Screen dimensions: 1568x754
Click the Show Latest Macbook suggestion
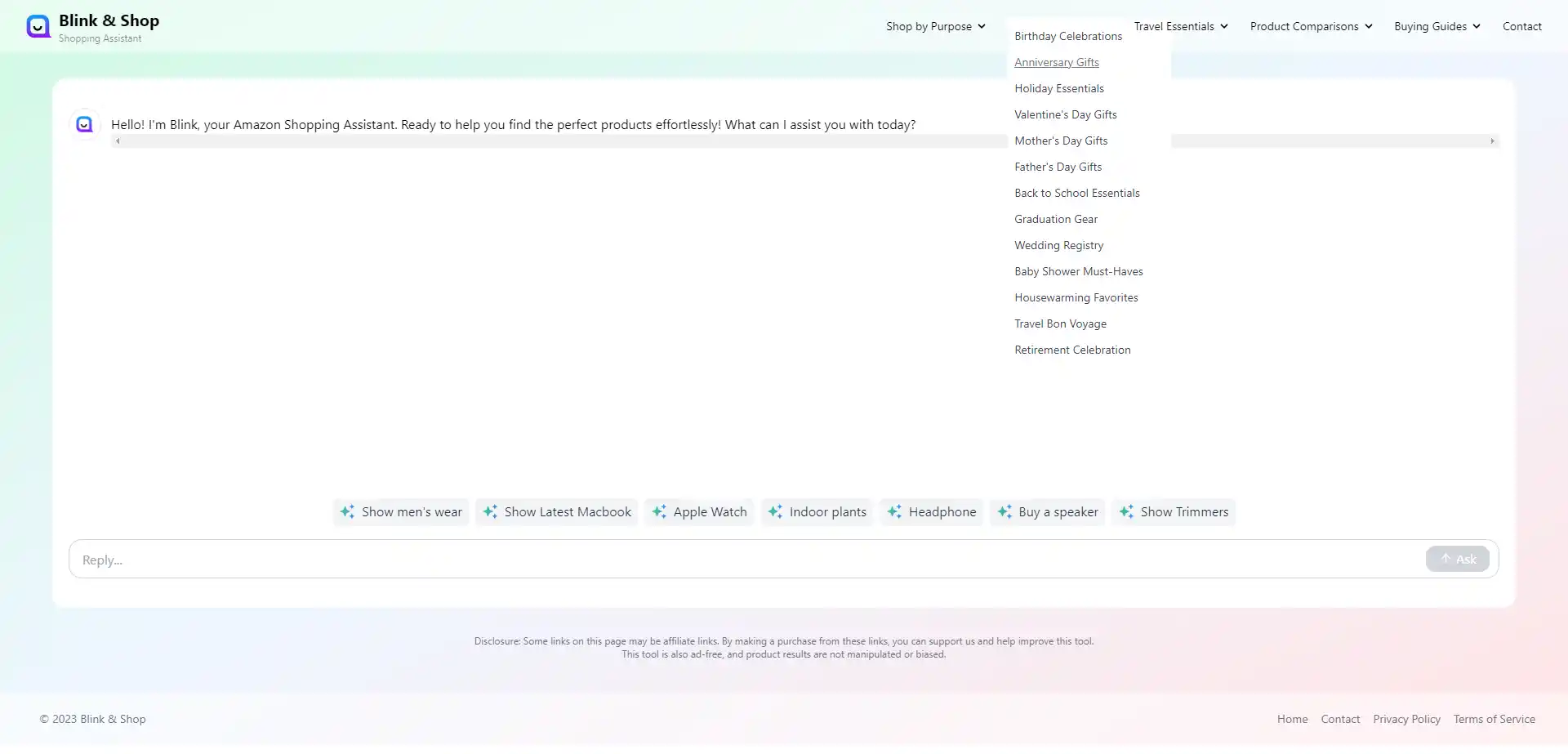point(557,512)
